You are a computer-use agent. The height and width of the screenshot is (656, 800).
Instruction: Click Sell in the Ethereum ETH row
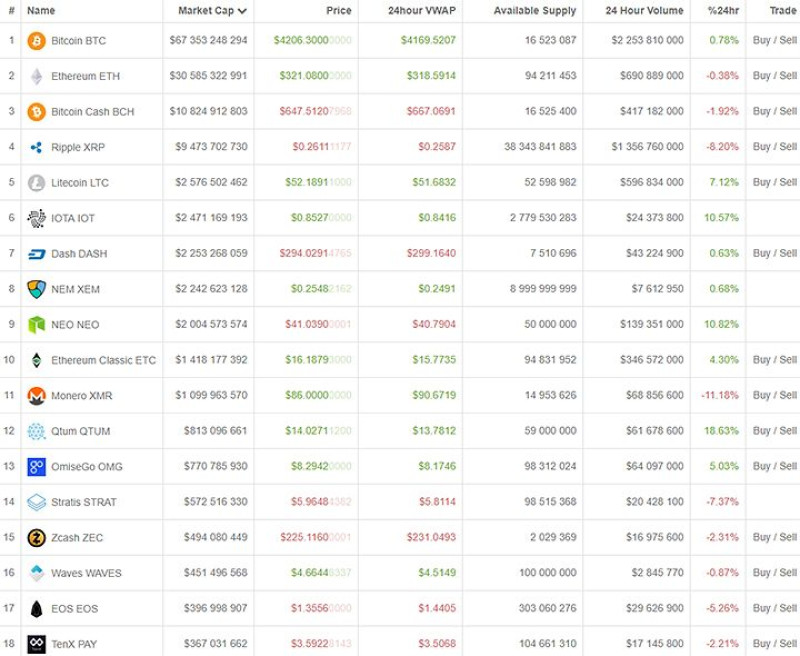[788, 76]
